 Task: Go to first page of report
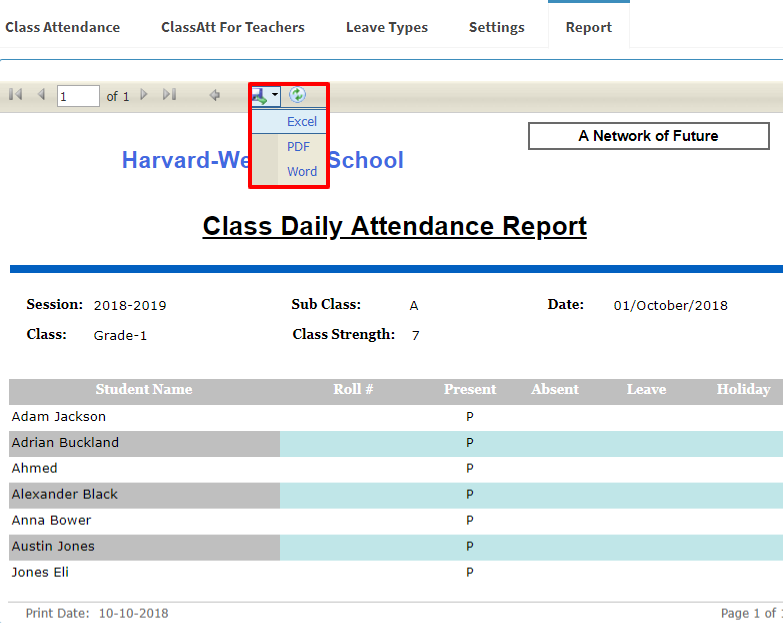[15, 94]
